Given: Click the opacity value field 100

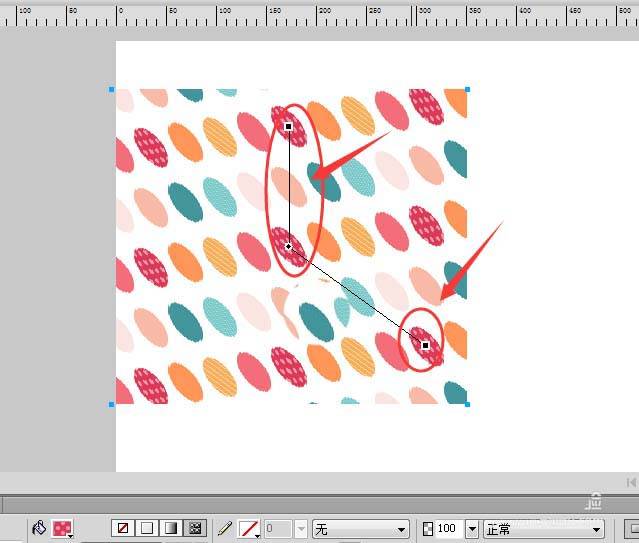Looking at the screenshot, I should (x=448, y=528).
